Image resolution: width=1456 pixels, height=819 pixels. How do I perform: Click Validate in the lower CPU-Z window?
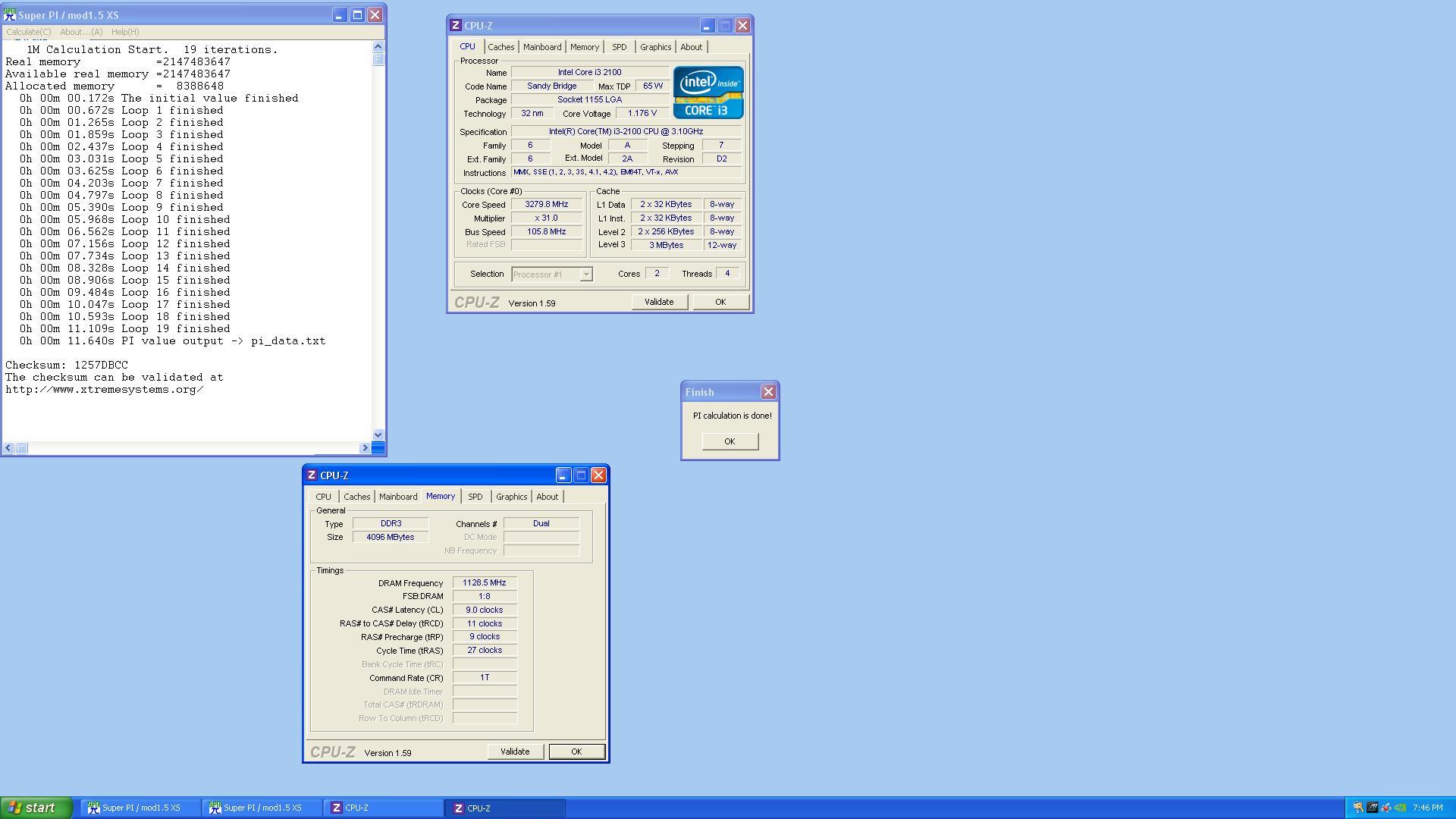(x=515, y=752)
